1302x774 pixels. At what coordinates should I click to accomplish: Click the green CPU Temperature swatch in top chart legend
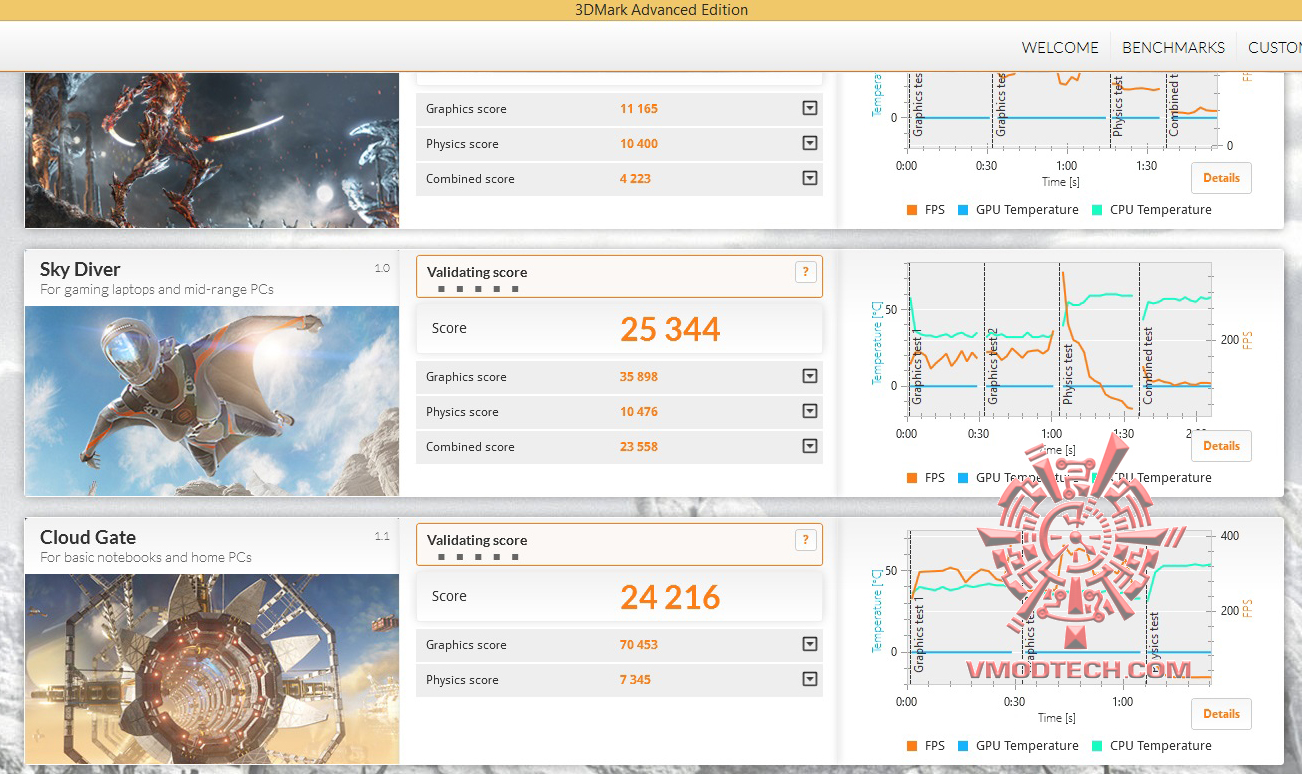point(1097,210)
